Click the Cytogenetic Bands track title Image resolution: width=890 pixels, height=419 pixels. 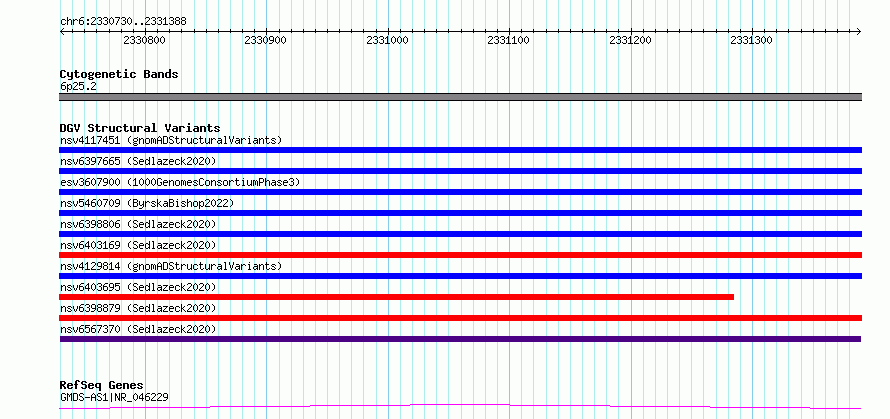[x=119, y=74]
